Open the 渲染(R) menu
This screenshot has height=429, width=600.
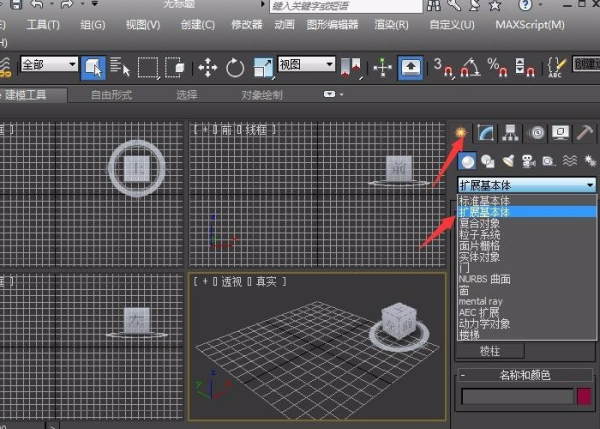(391, 25)
